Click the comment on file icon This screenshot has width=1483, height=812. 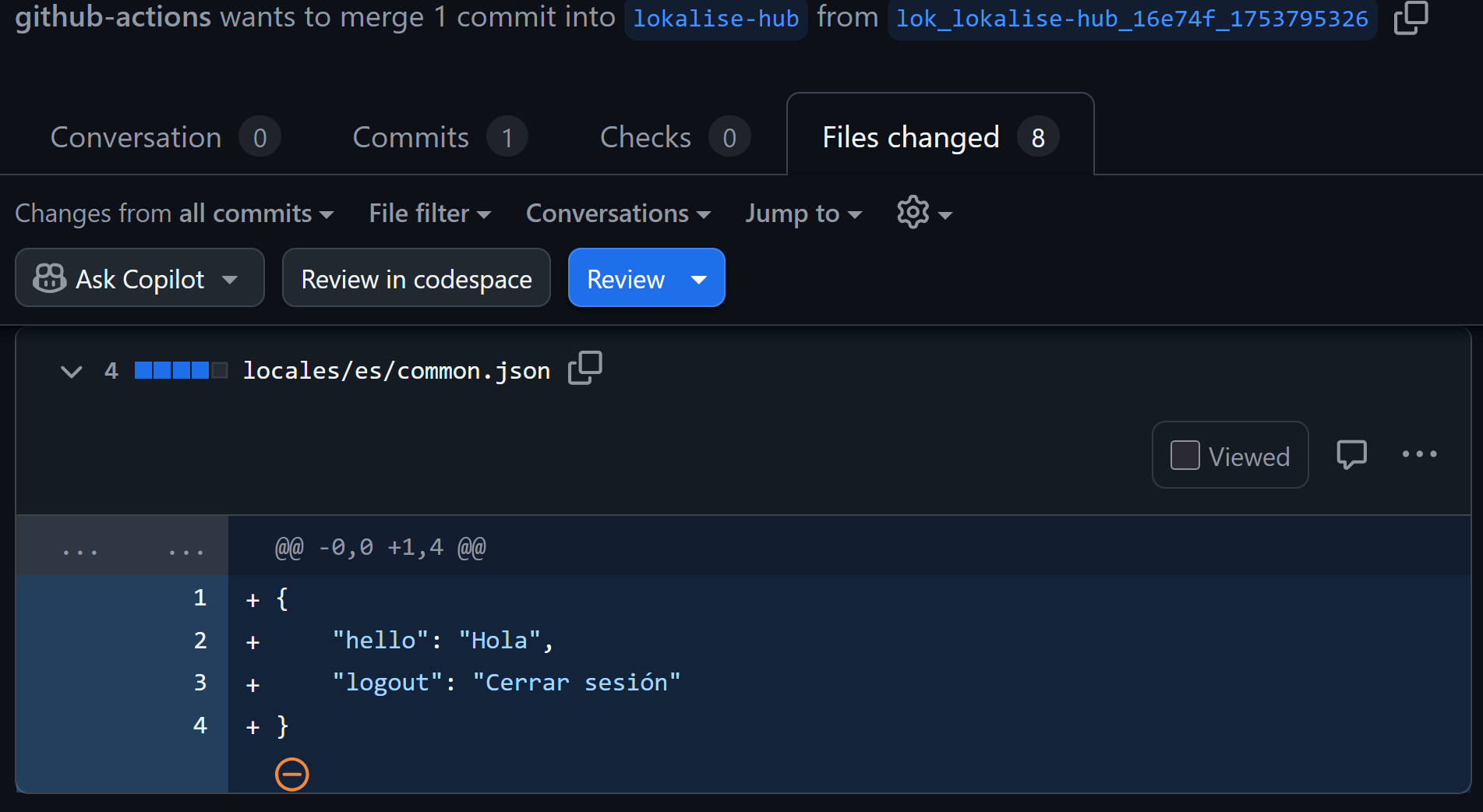(1351, 454)
